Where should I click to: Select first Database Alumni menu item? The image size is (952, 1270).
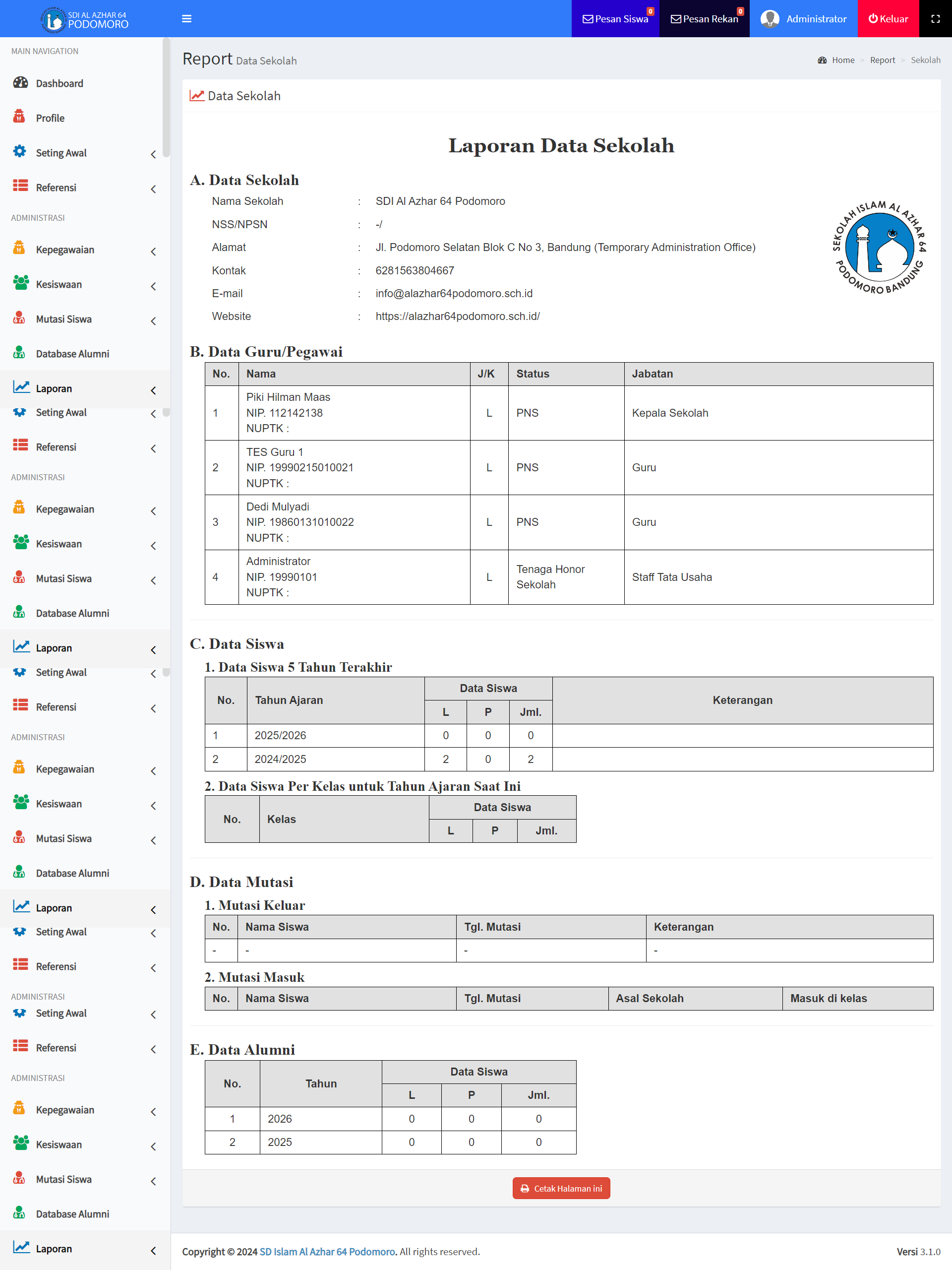72,354
